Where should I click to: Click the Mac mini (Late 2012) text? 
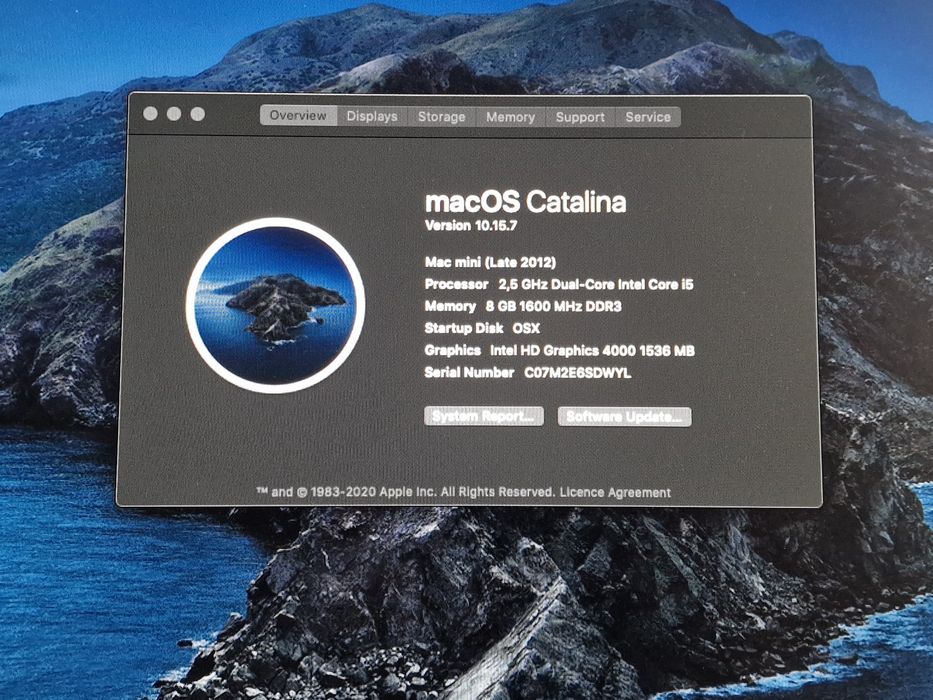coord(490,262)
